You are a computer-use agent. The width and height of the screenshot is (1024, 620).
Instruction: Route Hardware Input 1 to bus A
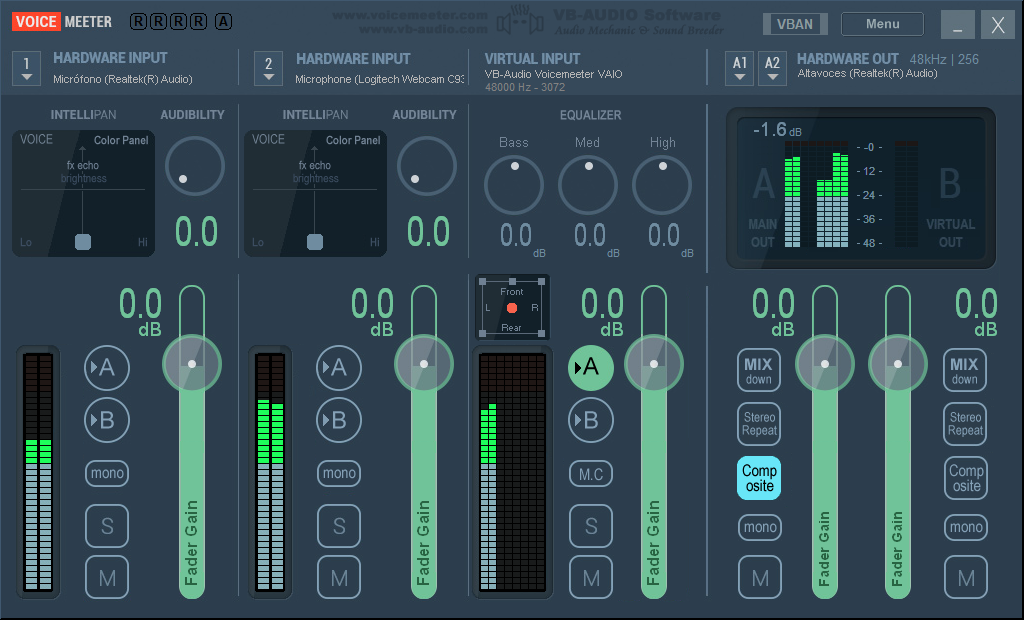click(106, 368)
